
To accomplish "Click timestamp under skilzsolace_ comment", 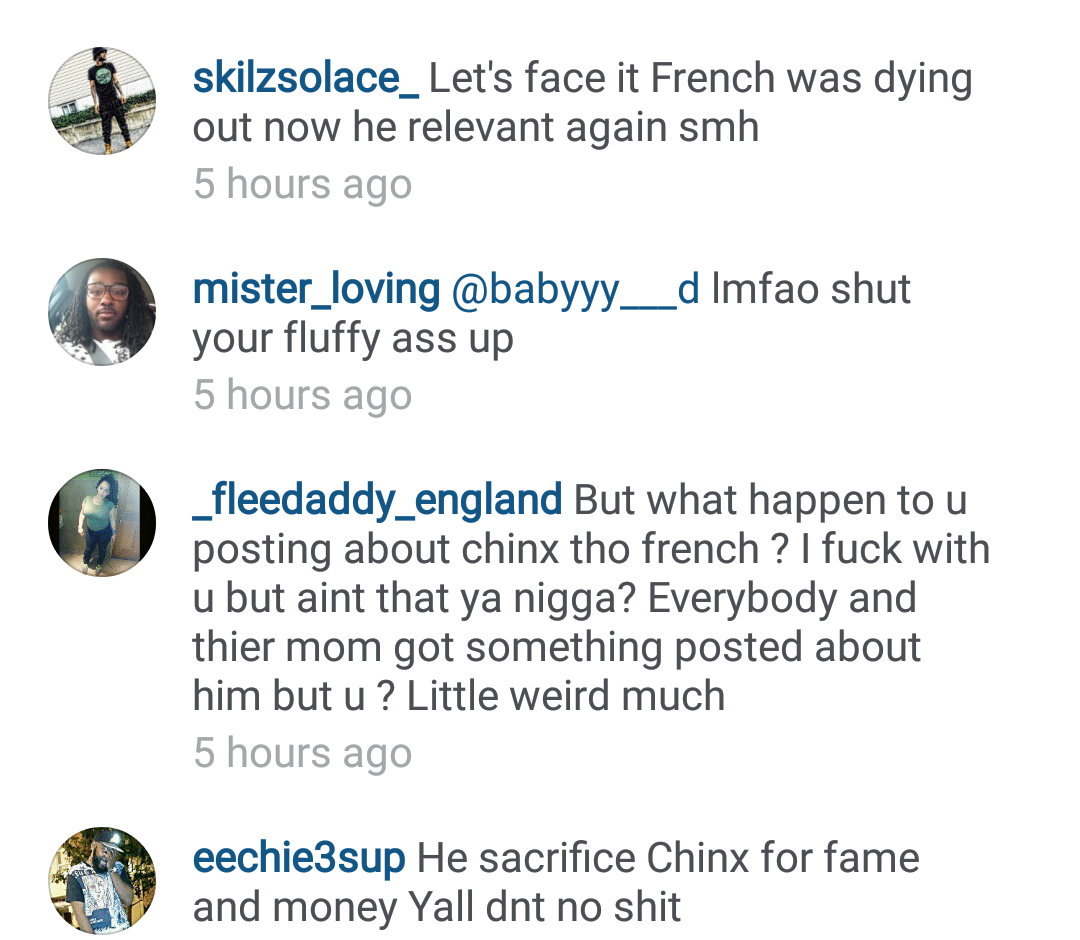I will click(302, 185).
